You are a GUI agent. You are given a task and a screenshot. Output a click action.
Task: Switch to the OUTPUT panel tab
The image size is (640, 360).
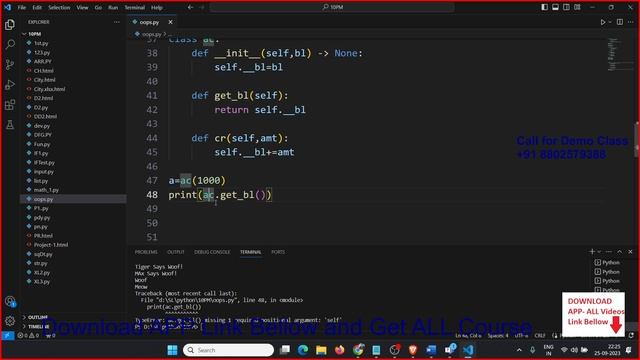click(x=176, y=252)
